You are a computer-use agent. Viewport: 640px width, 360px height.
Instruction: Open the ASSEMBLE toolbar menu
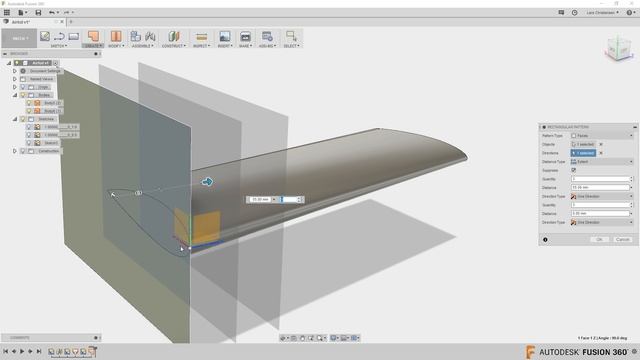tap(143, 46)
